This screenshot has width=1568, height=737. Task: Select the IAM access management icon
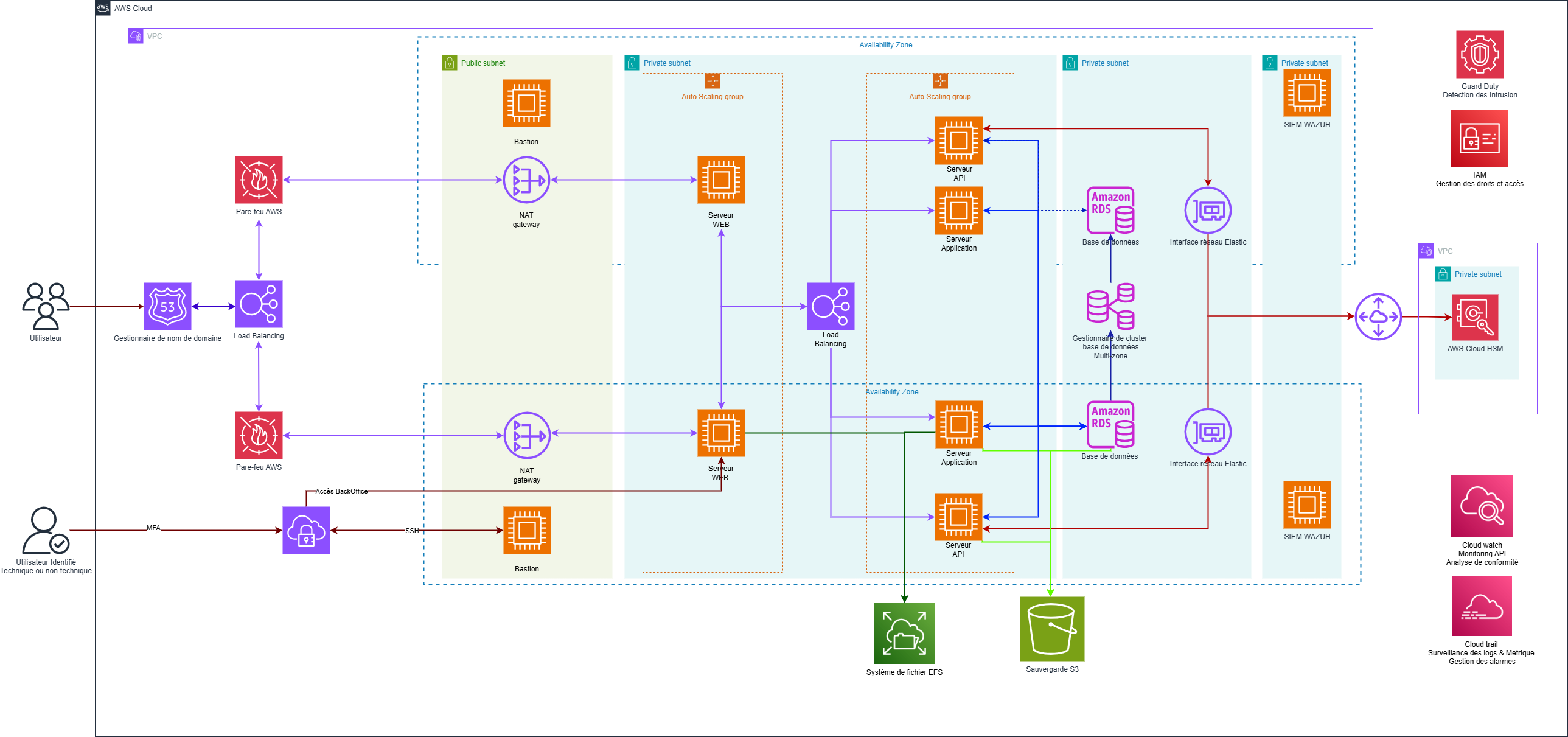click(x=1480, y=138)
